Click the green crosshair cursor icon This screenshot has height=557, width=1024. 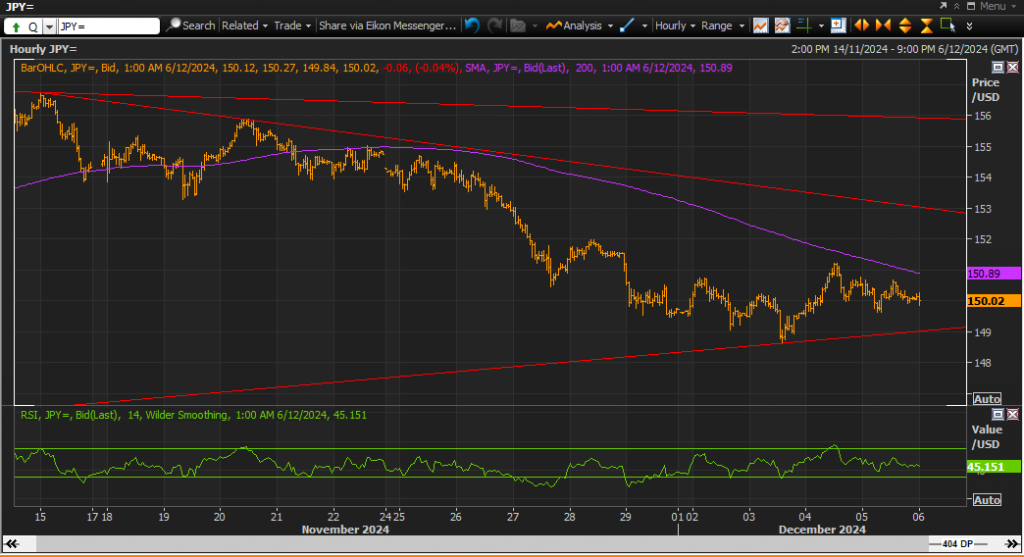(x=804, y=25)
